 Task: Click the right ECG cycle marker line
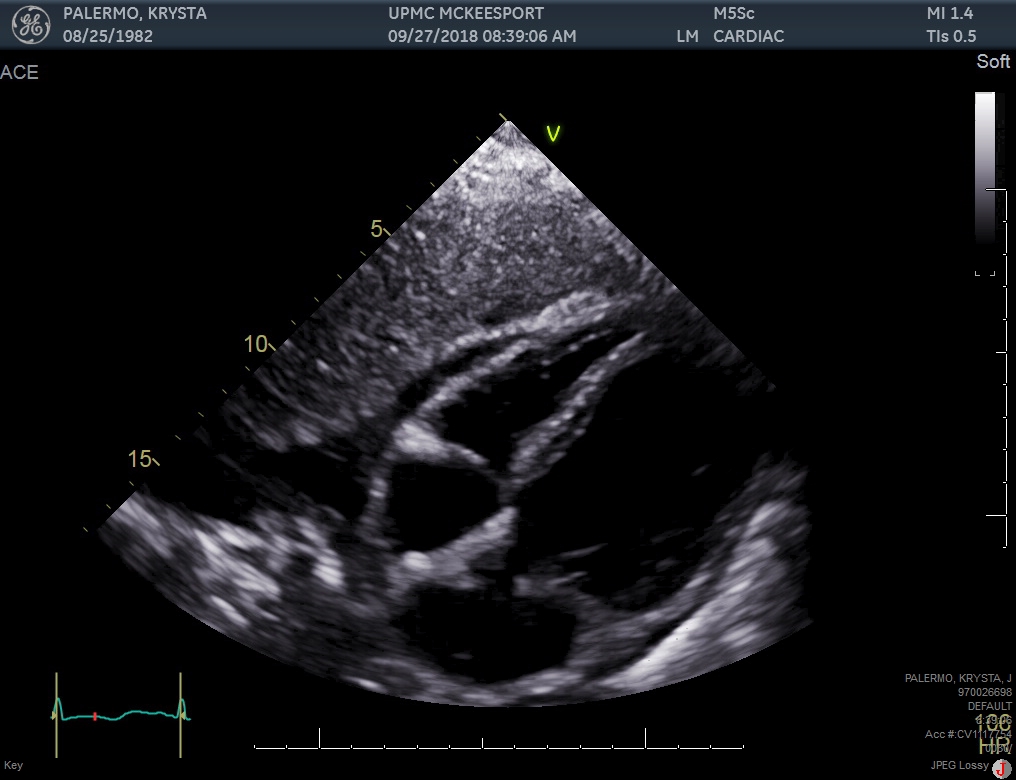181,713
